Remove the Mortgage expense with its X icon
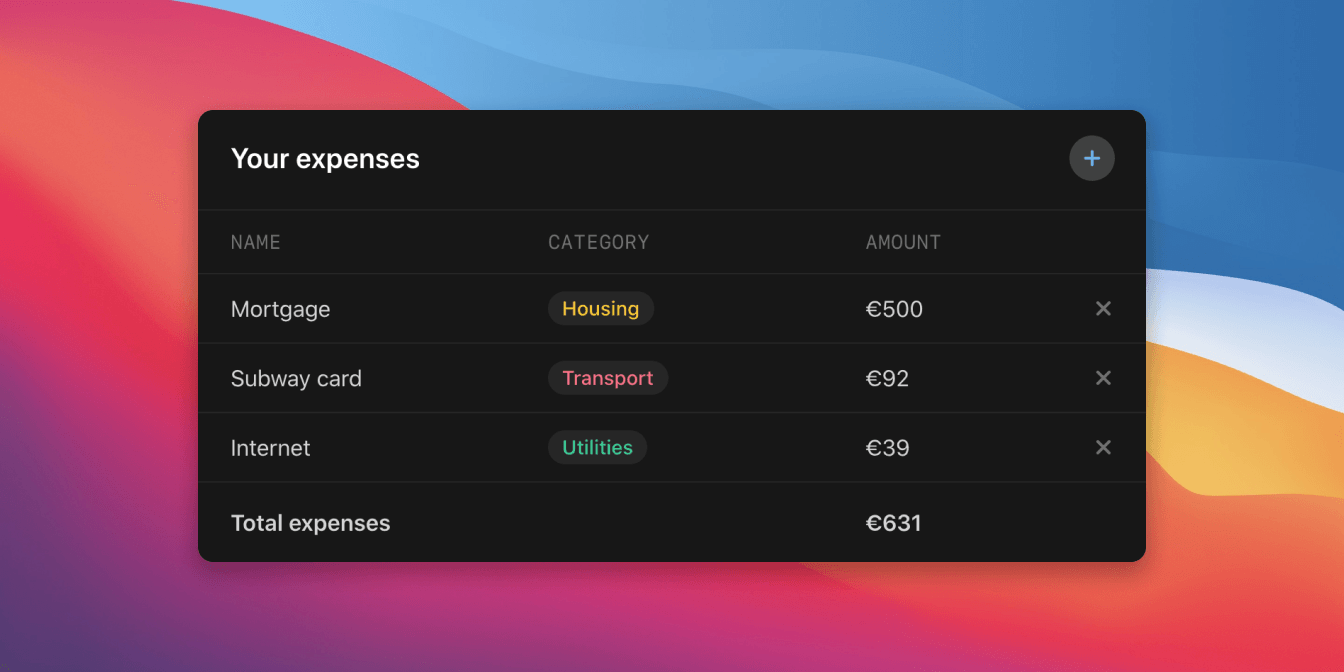1344x672 pixels. click(1103, 309)
